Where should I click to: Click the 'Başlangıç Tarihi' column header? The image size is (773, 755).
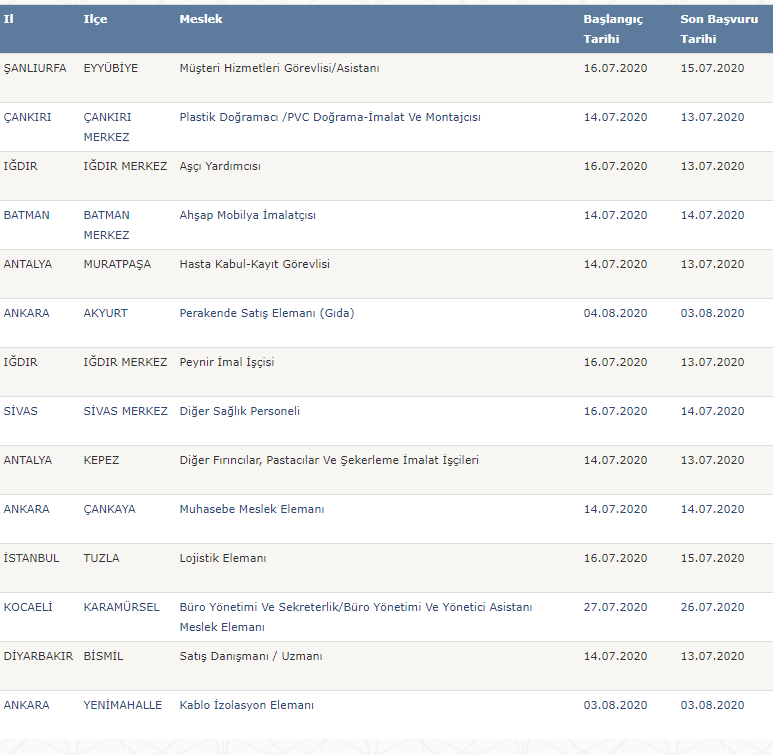(x=612, y=29)
